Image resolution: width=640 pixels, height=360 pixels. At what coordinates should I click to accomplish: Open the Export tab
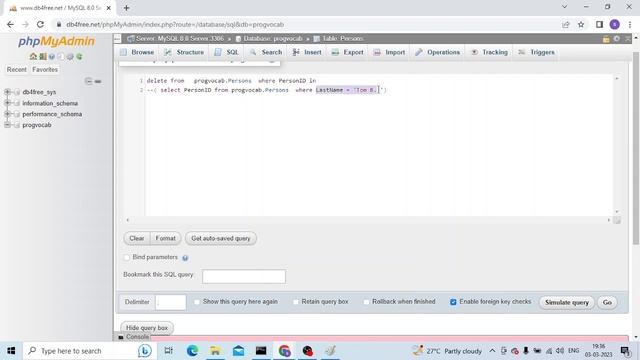pyautogui.click(x=347, y=52)
